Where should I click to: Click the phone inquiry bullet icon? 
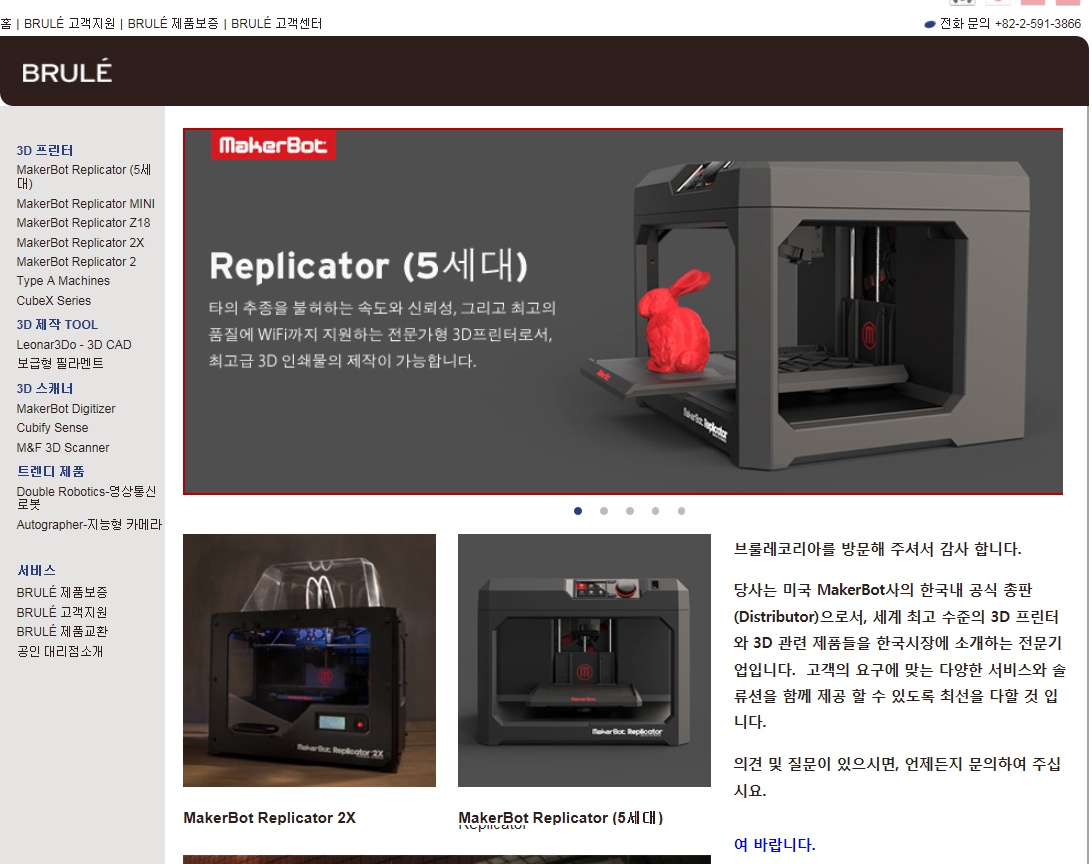click(x=929, y=24)
